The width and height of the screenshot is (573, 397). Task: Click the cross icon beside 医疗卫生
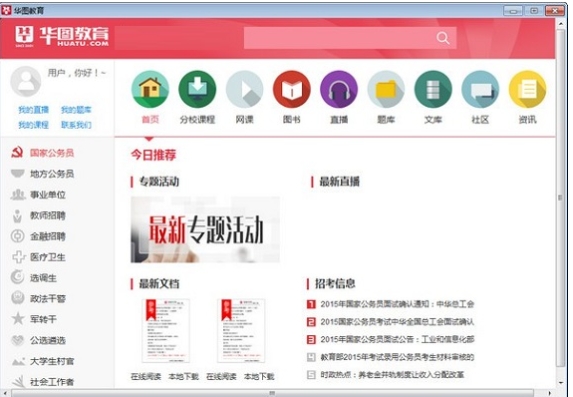pos(18,257)
